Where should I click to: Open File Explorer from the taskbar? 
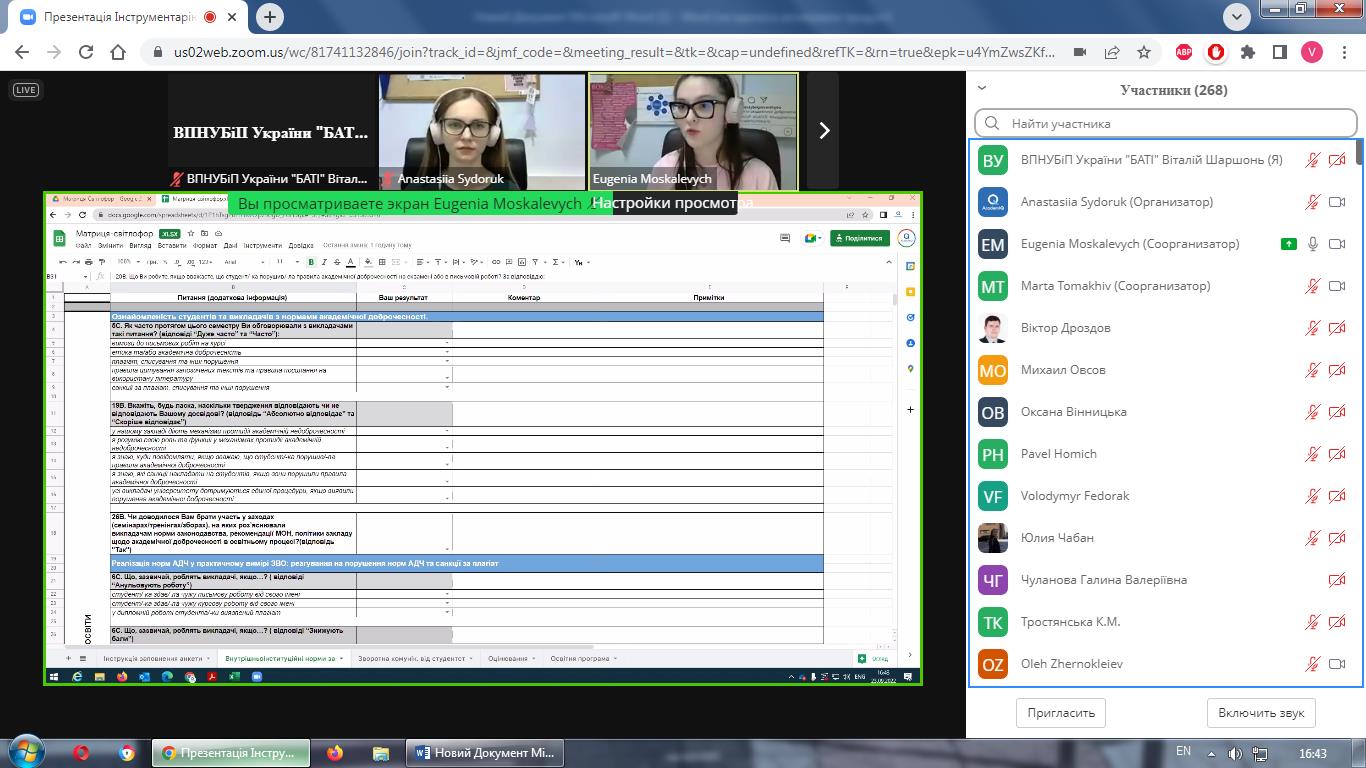point(380,752)
